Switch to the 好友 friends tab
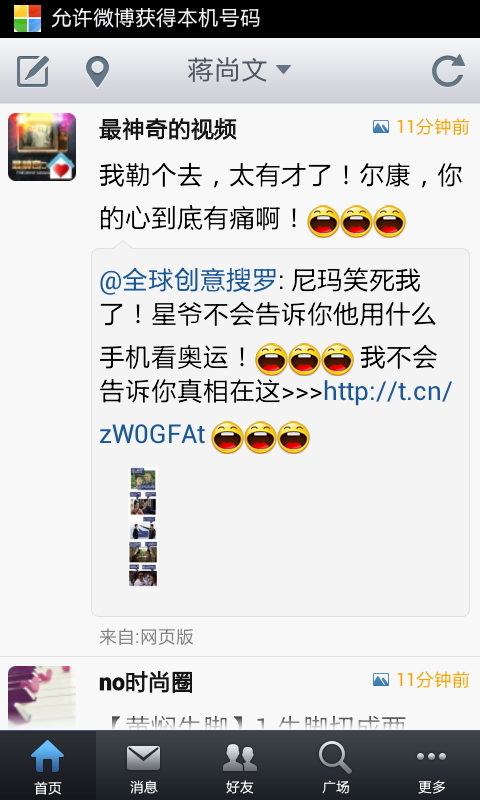This screenshot has height=800, width=480. [x=240, y=765]
